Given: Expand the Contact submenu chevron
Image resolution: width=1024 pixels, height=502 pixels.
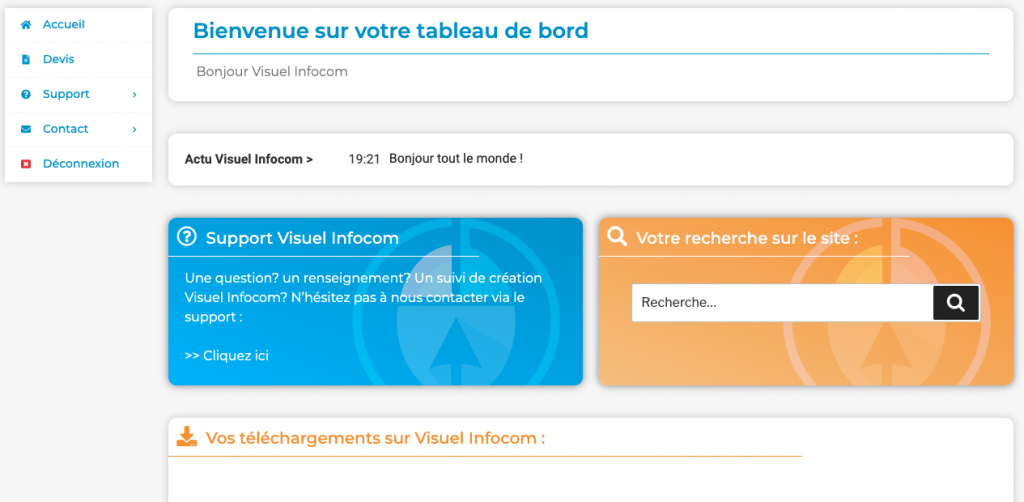Looking at the screenshot, I should click(x=134, y=129).
